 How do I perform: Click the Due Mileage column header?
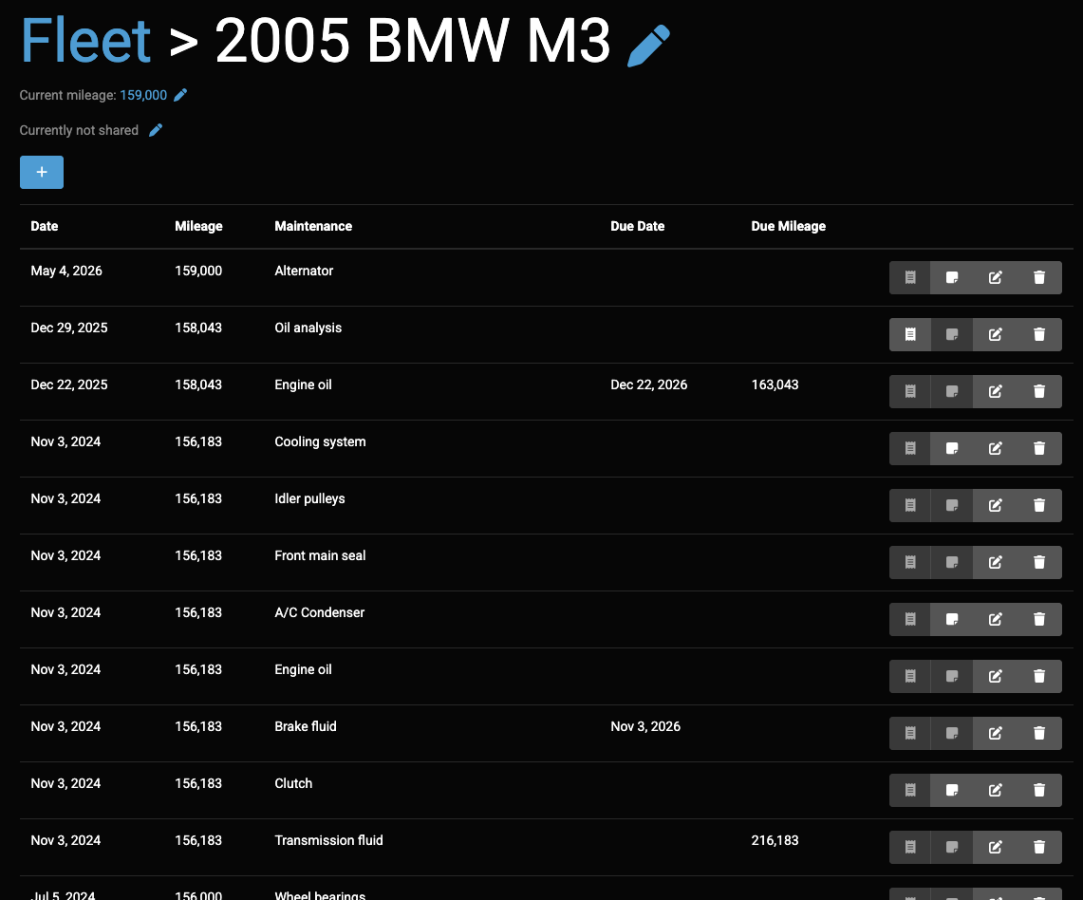click(788, 226)
